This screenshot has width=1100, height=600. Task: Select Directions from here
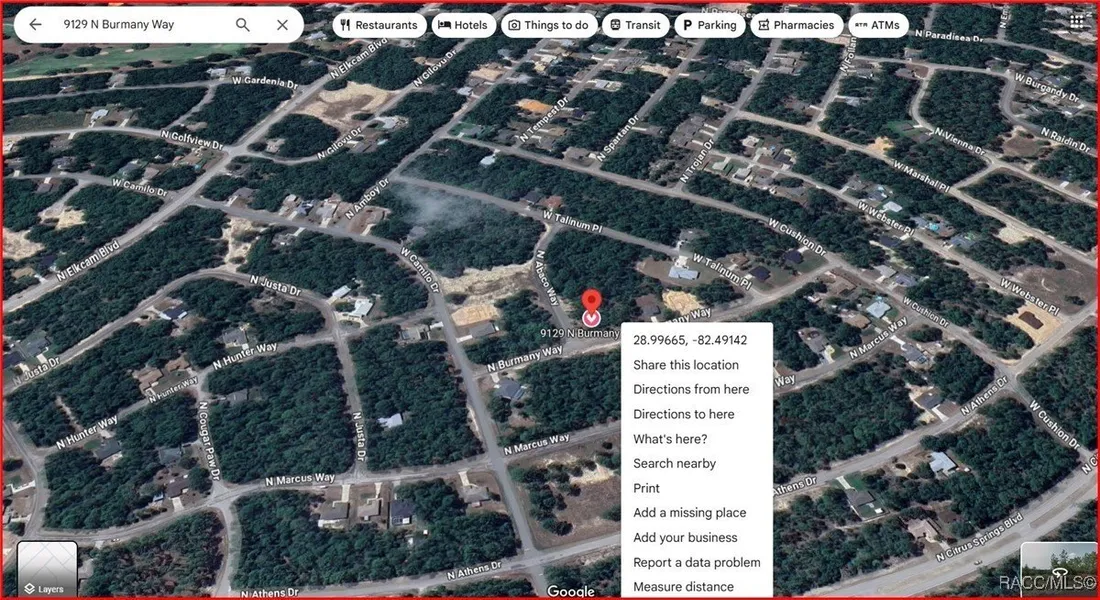[x=691, y=389]
